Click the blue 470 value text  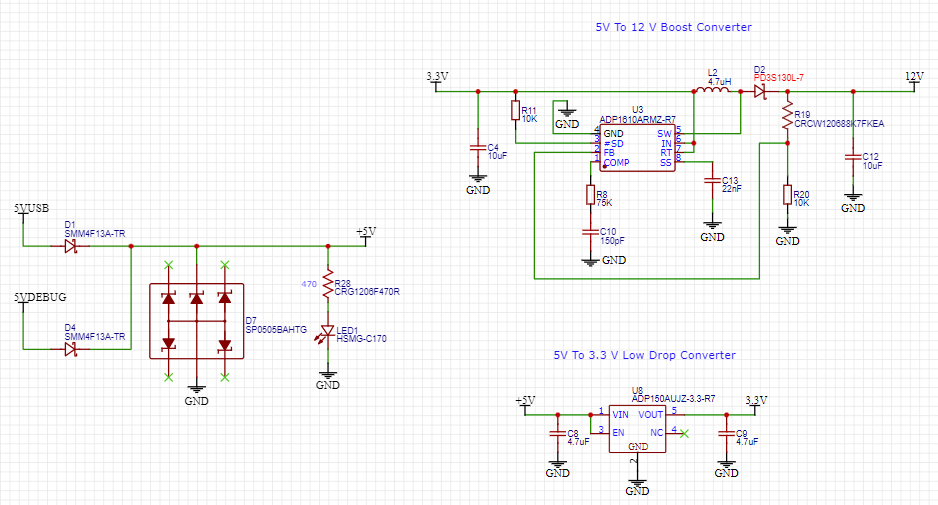point(309,284)
